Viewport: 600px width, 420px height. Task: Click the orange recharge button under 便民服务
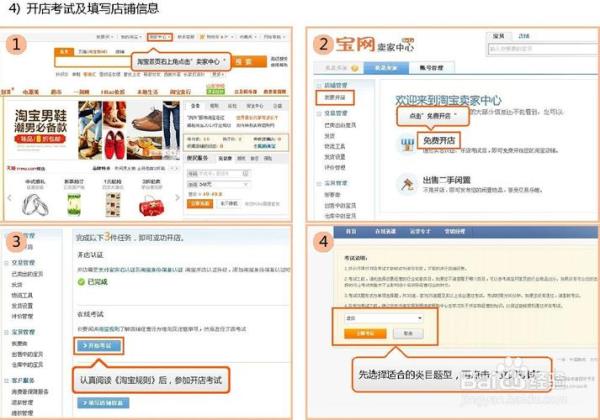coord(200,203)
